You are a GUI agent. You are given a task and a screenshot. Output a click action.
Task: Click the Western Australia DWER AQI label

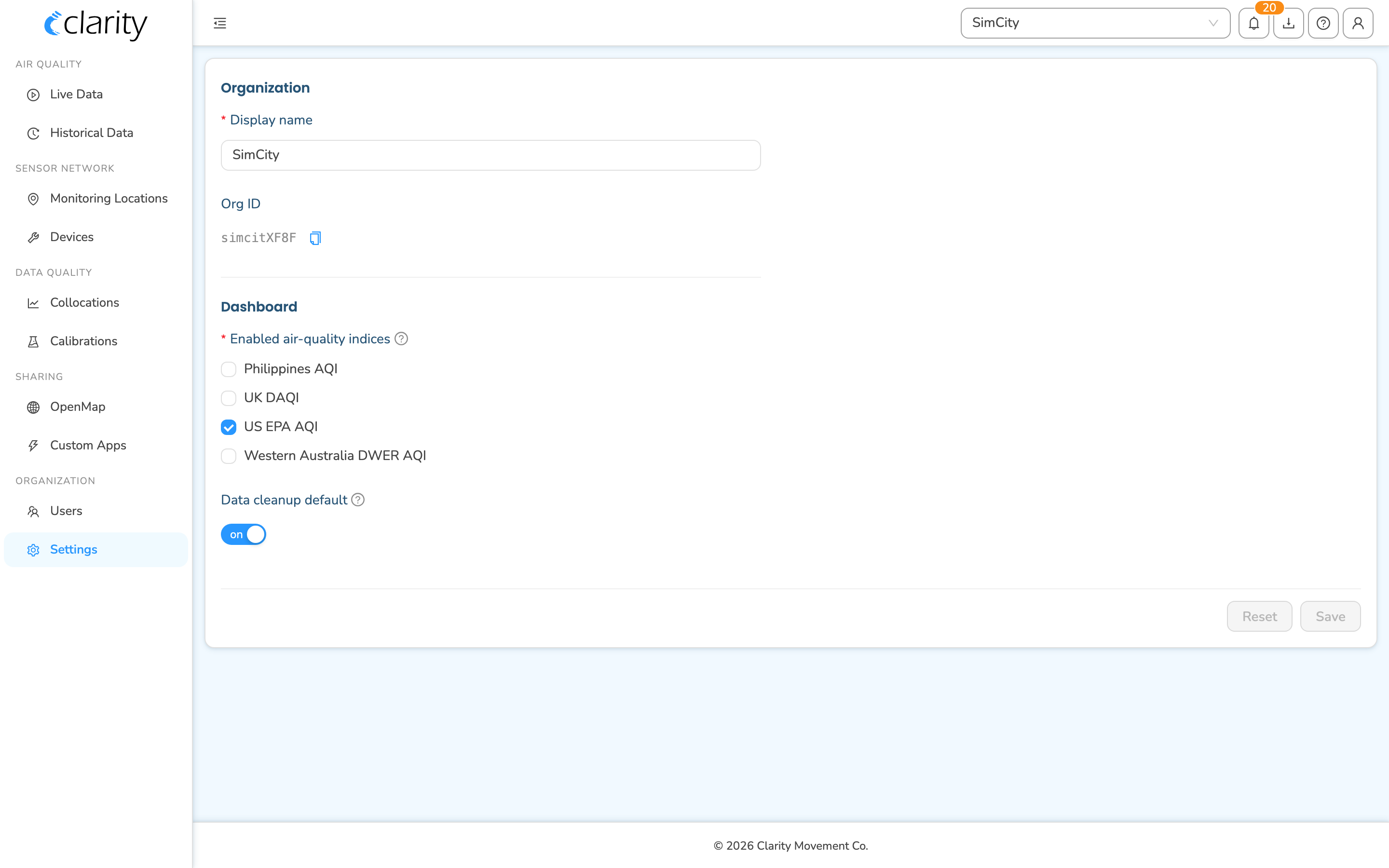[x=335, y=455]
